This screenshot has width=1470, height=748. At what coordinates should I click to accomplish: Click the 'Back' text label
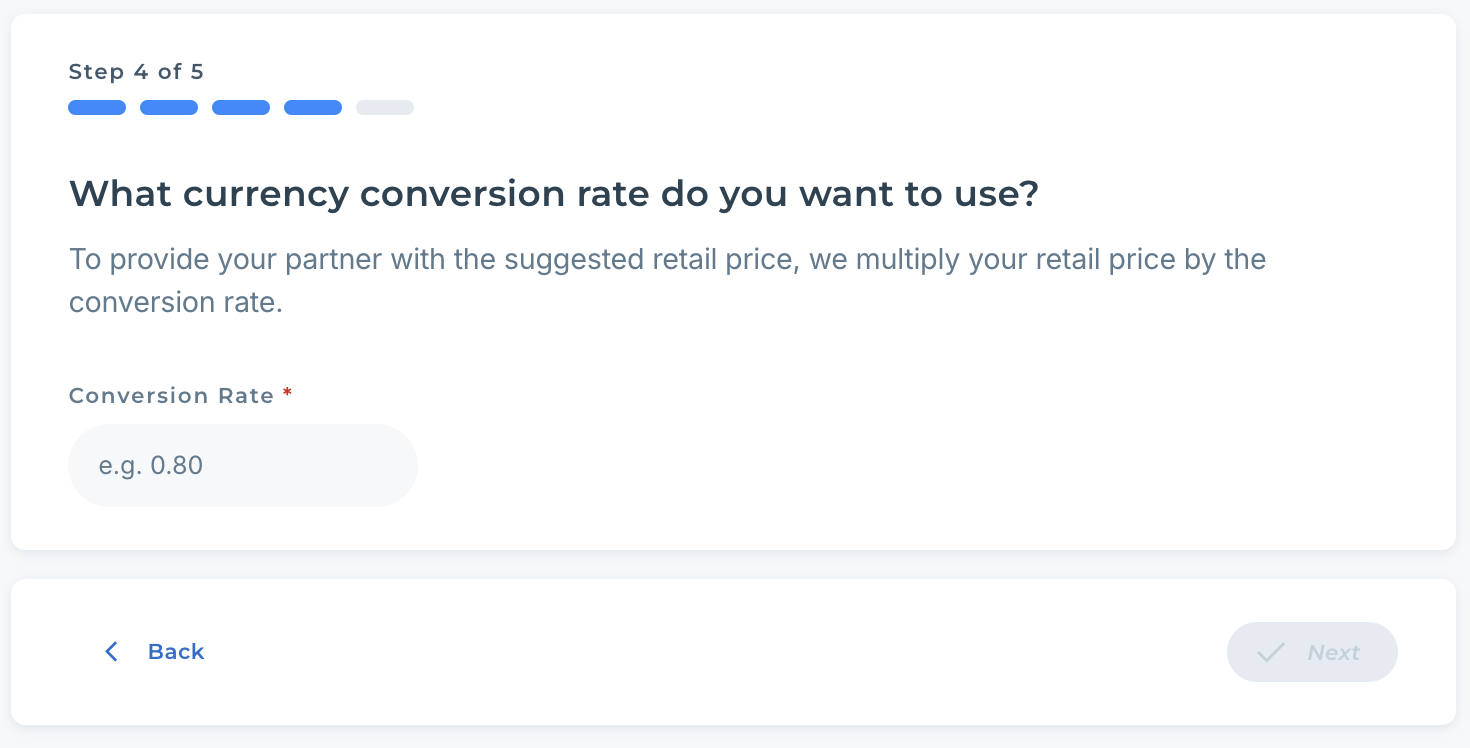[x=176, y=652]
